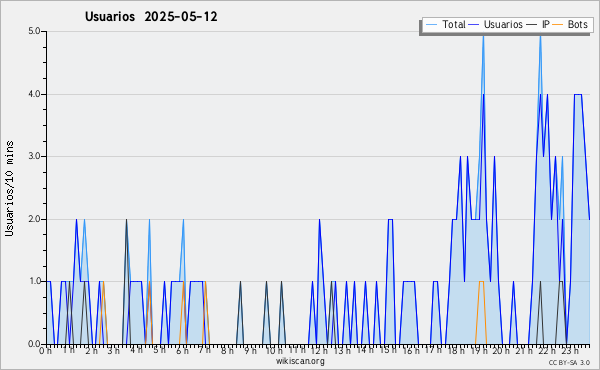Click the orange Bots bump near 19 h
Image resolution: width=600 pixels, height=370 pixels.
pos(481,282)
